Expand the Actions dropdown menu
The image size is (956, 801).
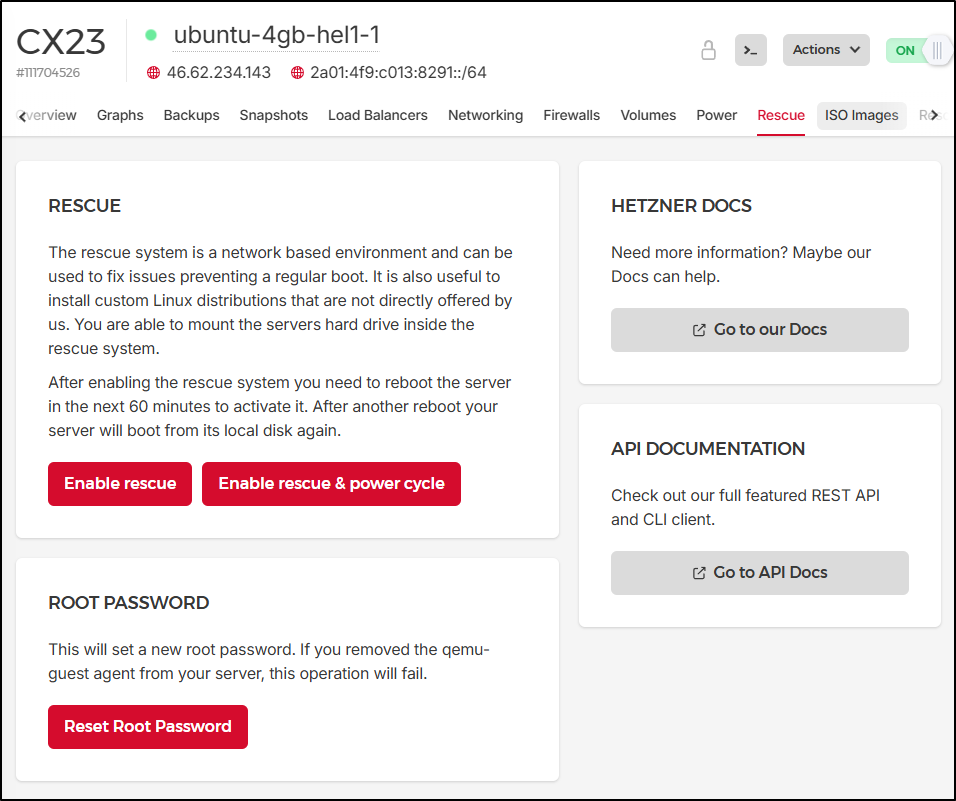click(826, 50)
